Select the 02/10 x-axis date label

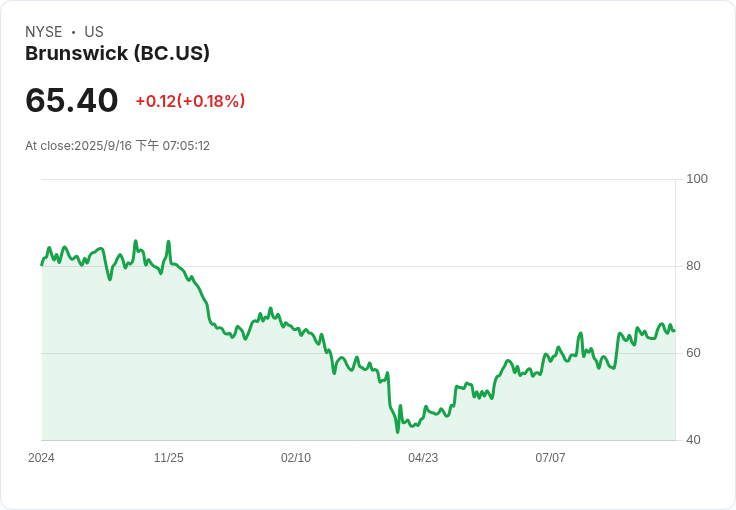tap(296, 458)
